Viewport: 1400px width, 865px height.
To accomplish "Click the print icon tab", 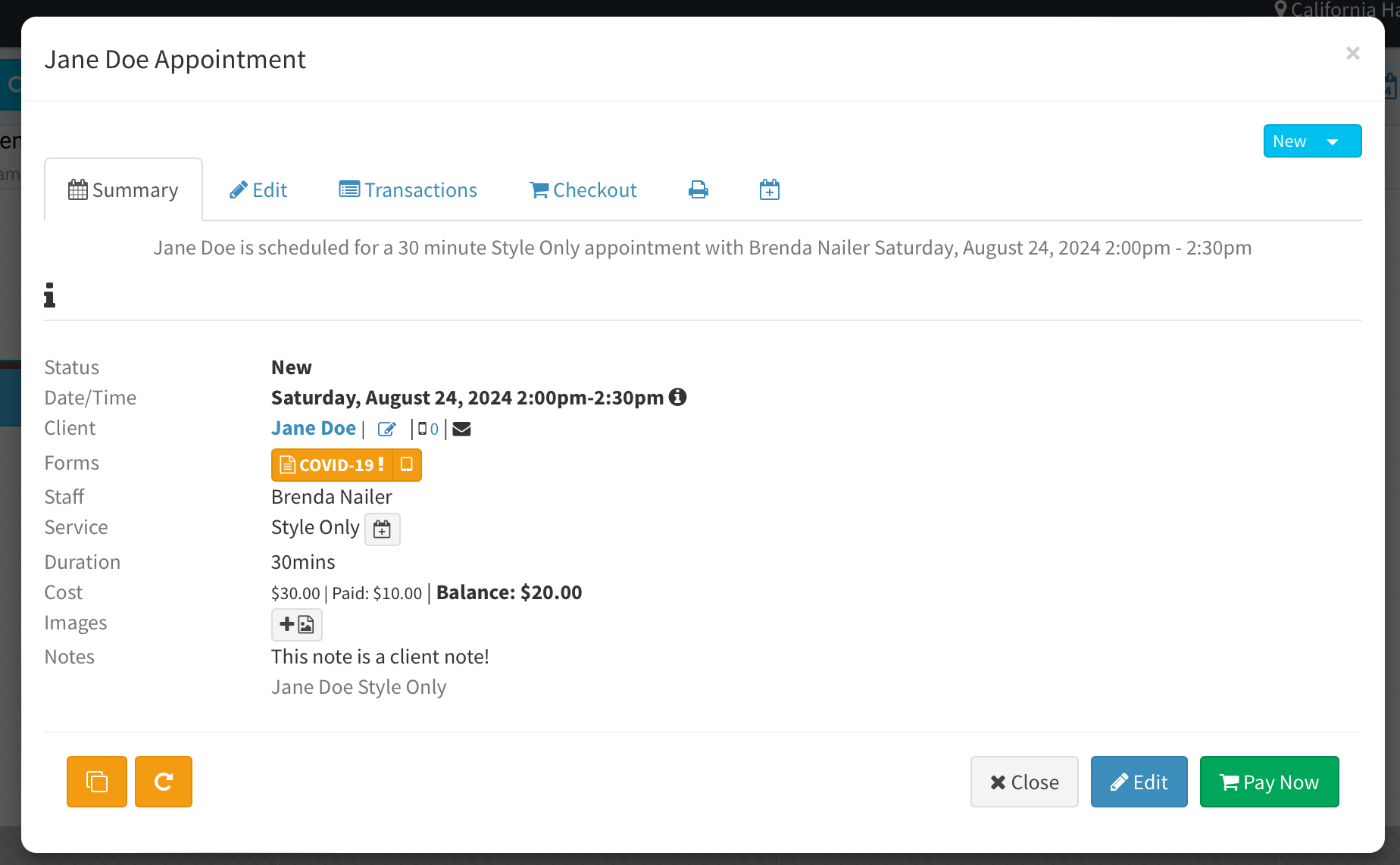I will coord(698,190).
